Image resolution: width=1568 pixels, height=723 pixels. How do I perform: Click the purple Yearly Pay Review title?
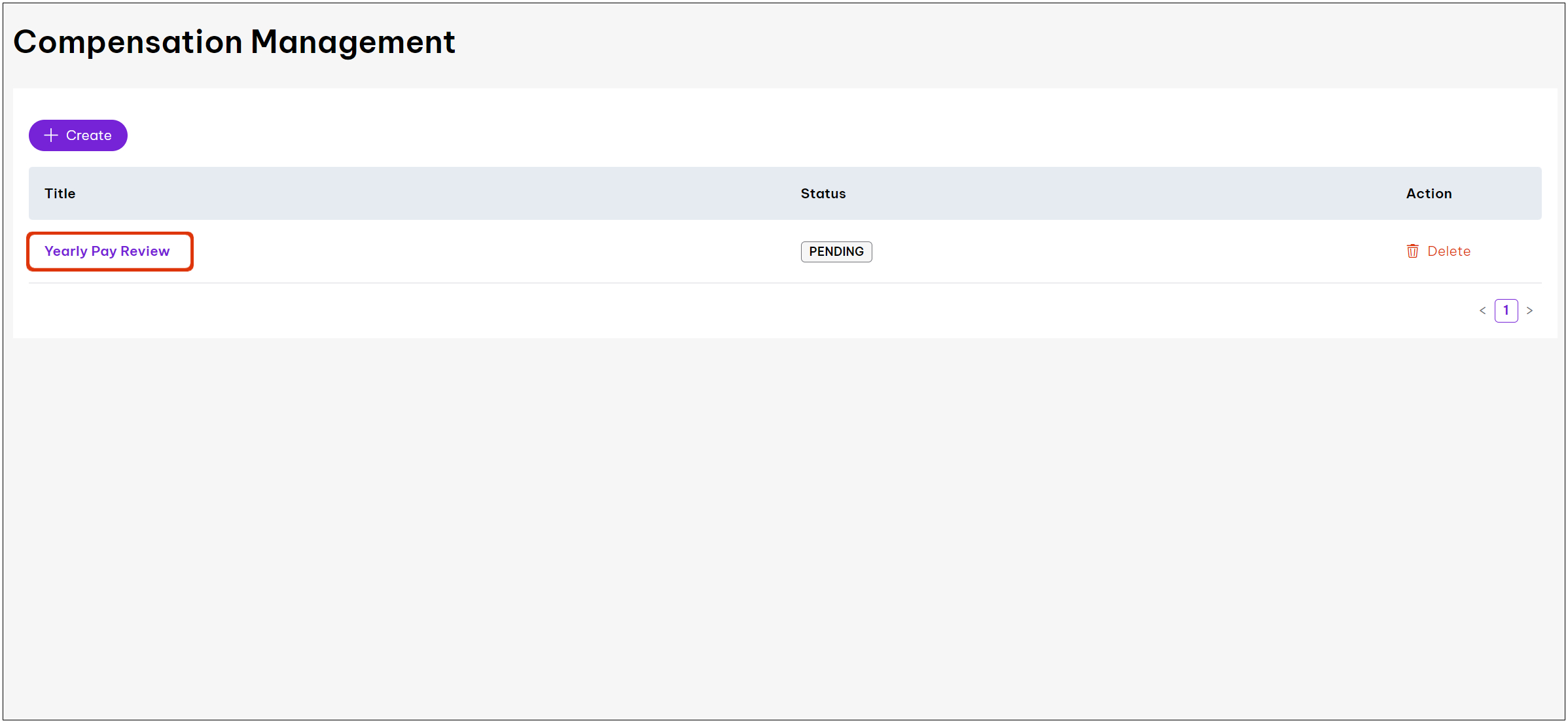(107, 251)
